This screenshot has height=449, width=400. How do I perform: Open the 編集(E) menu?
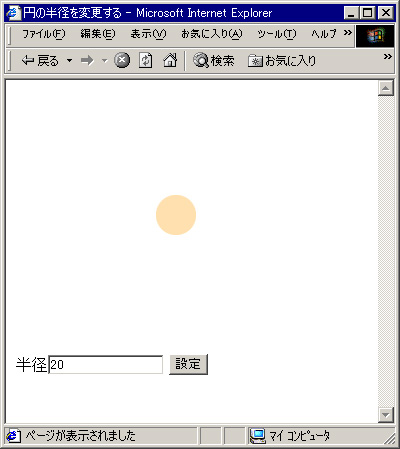[x=98, y=34]
